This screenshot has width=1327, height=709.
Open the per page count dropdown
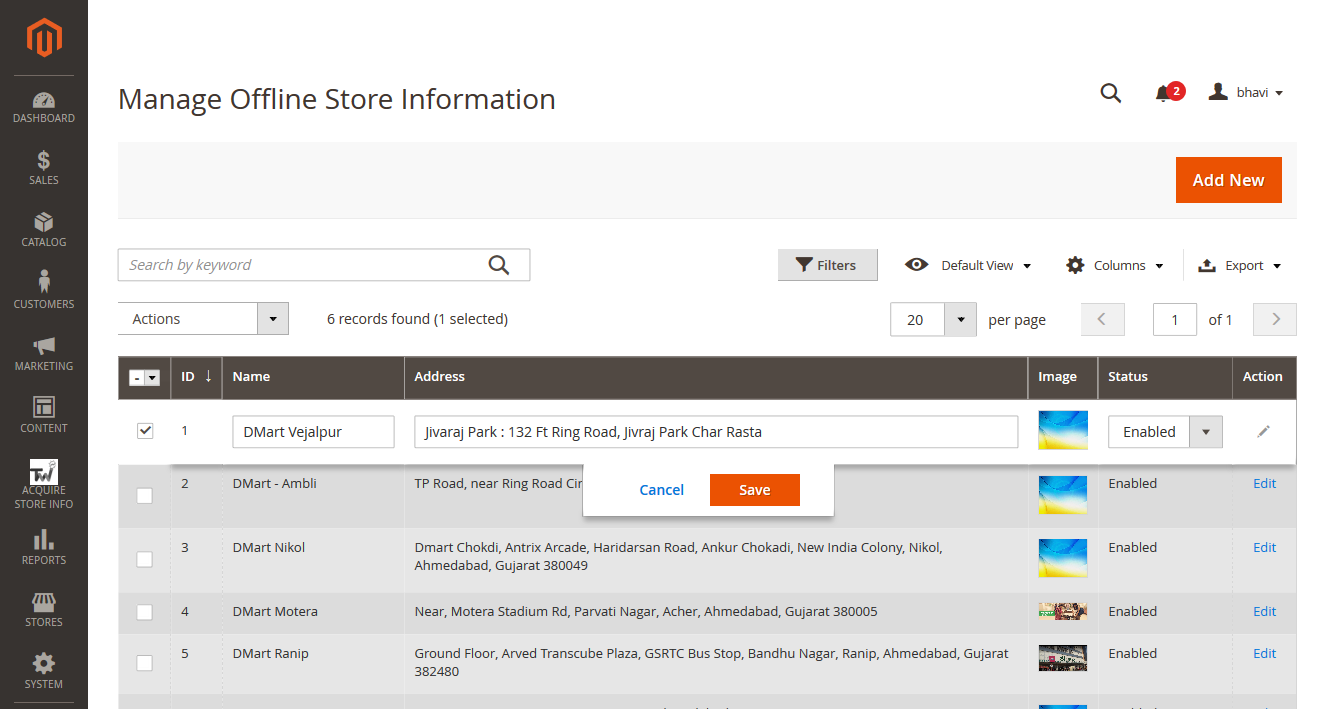pyautogui.click(x=960, y=320)
